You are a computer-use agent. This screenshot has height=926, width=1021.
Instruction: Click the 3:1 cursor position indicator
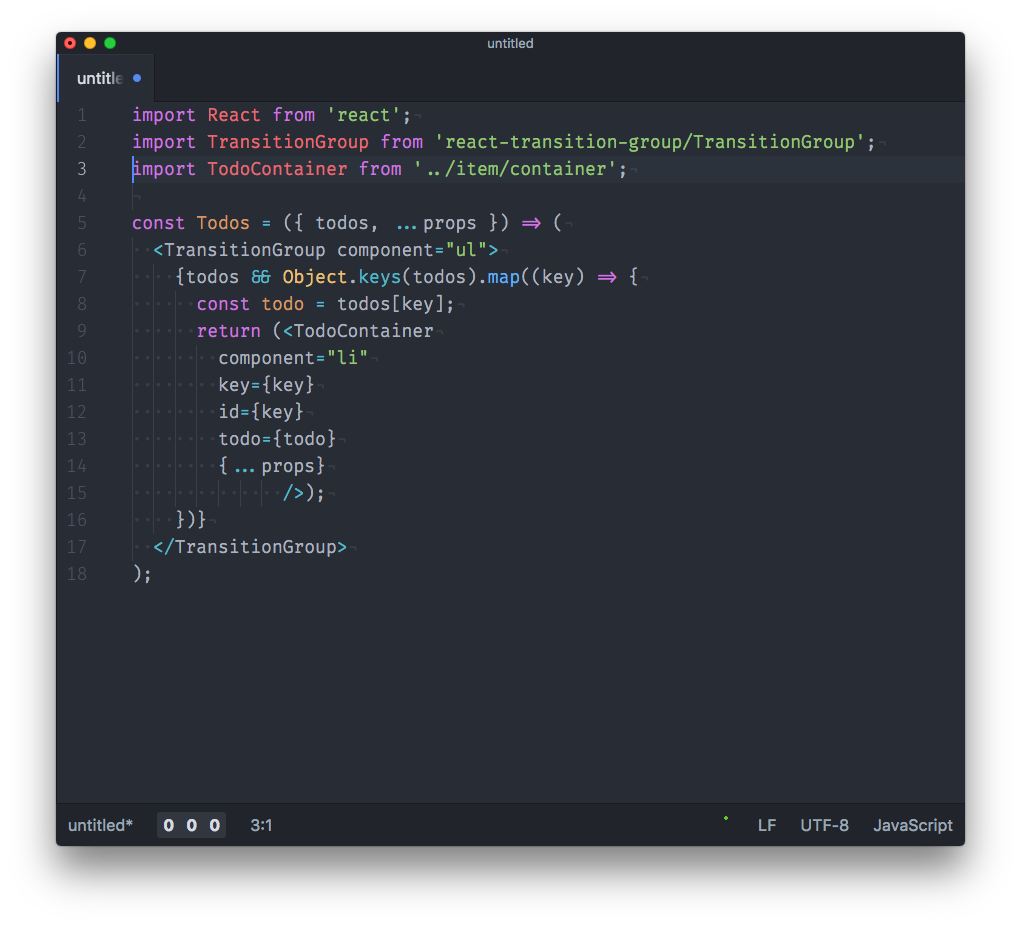(x=261, y=825)
